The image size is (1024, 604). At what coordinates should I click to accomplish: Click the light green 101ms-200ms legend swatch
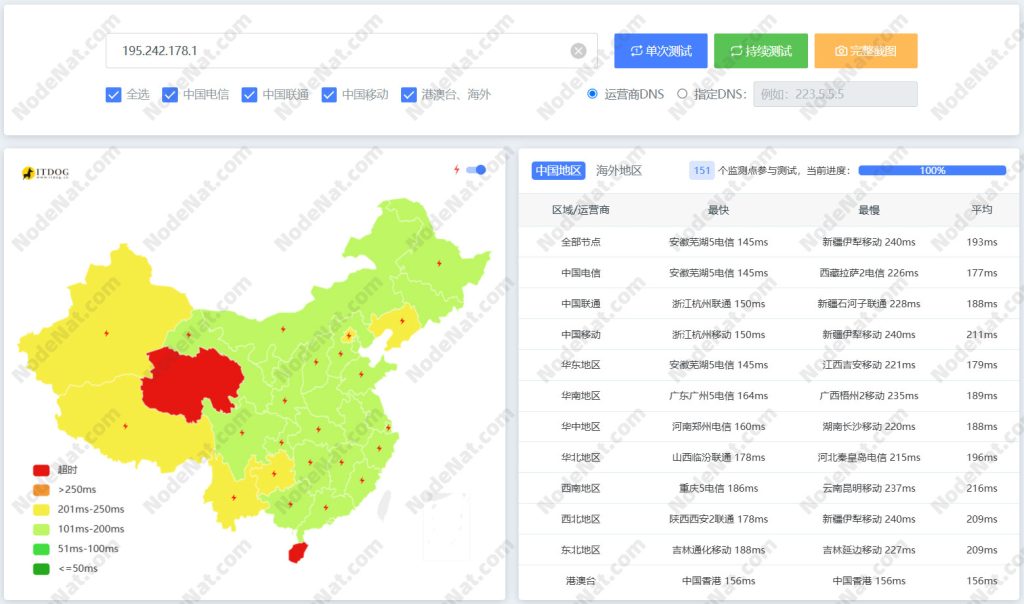pyautogui.click(x=41, y=530)
